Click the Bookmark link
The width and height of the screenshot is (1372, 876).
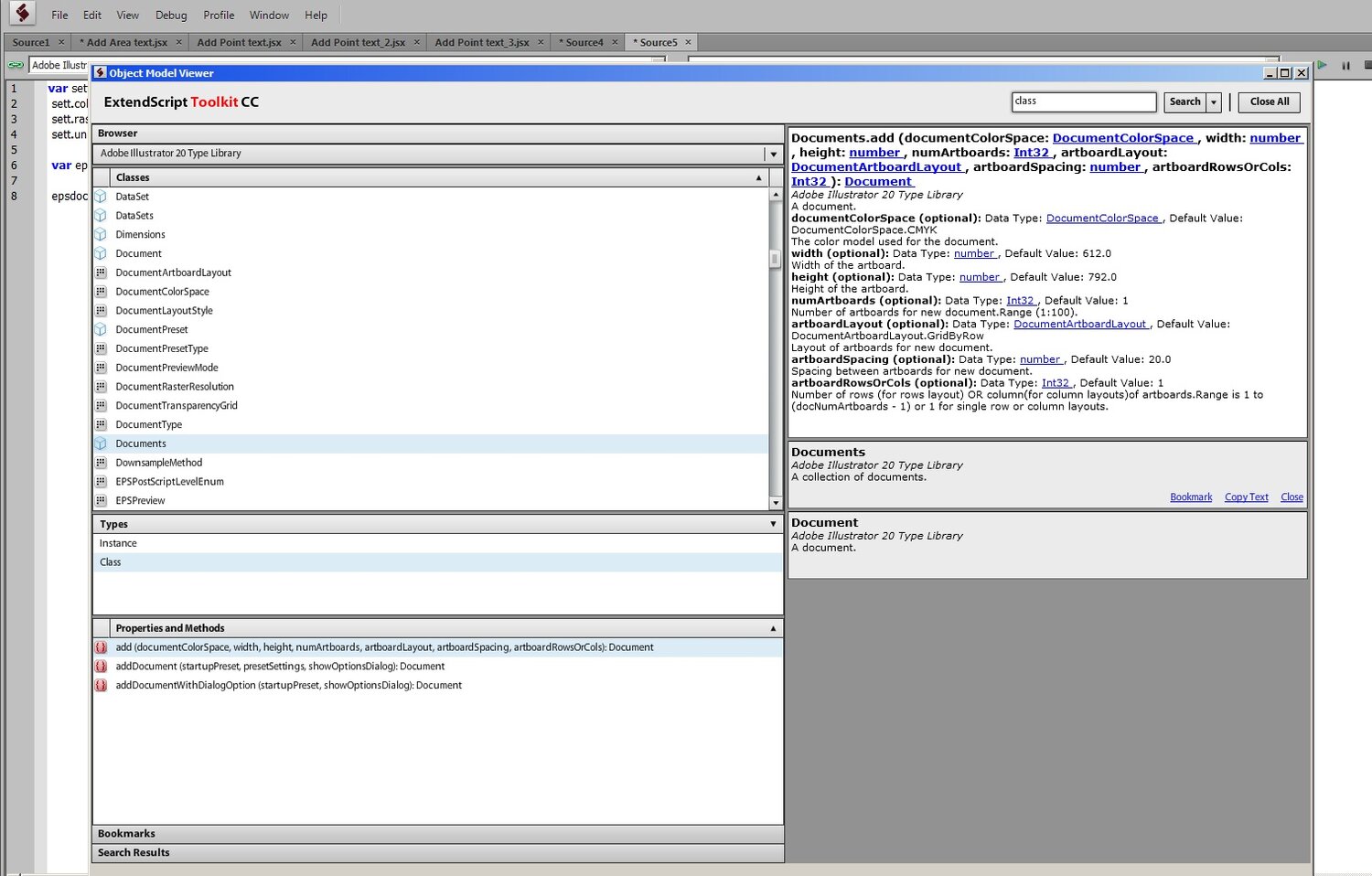1191,497
